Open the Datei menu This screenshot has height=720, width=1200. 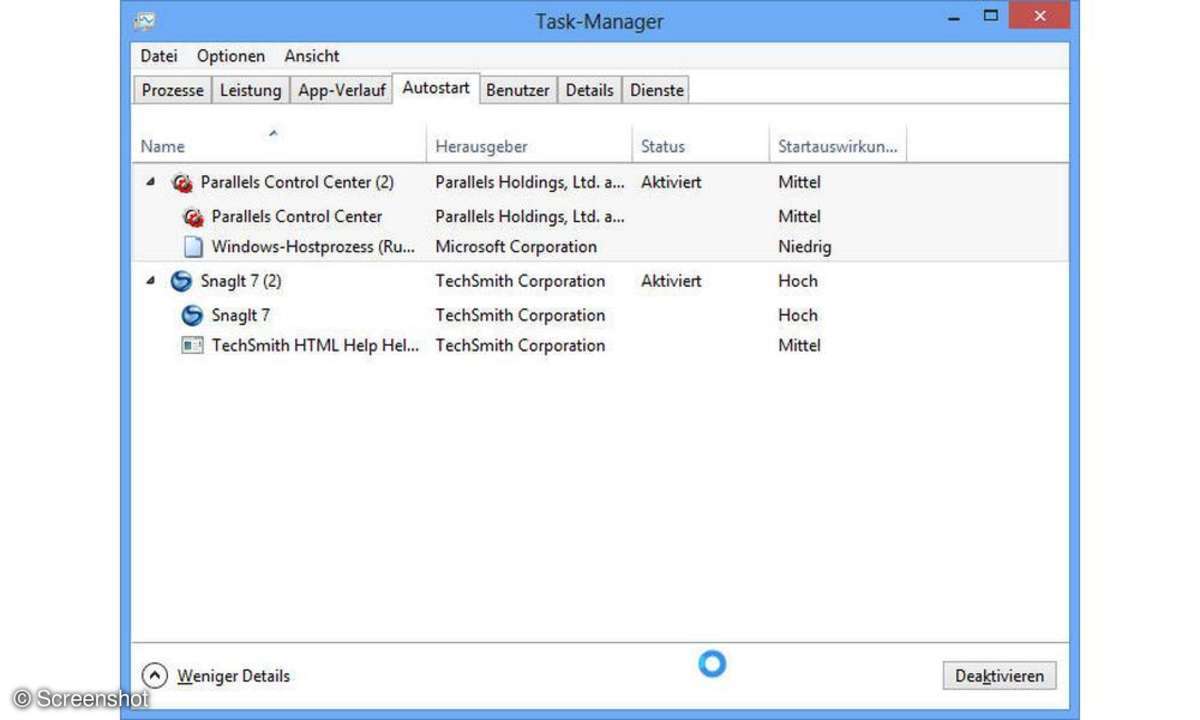[159, 56]
